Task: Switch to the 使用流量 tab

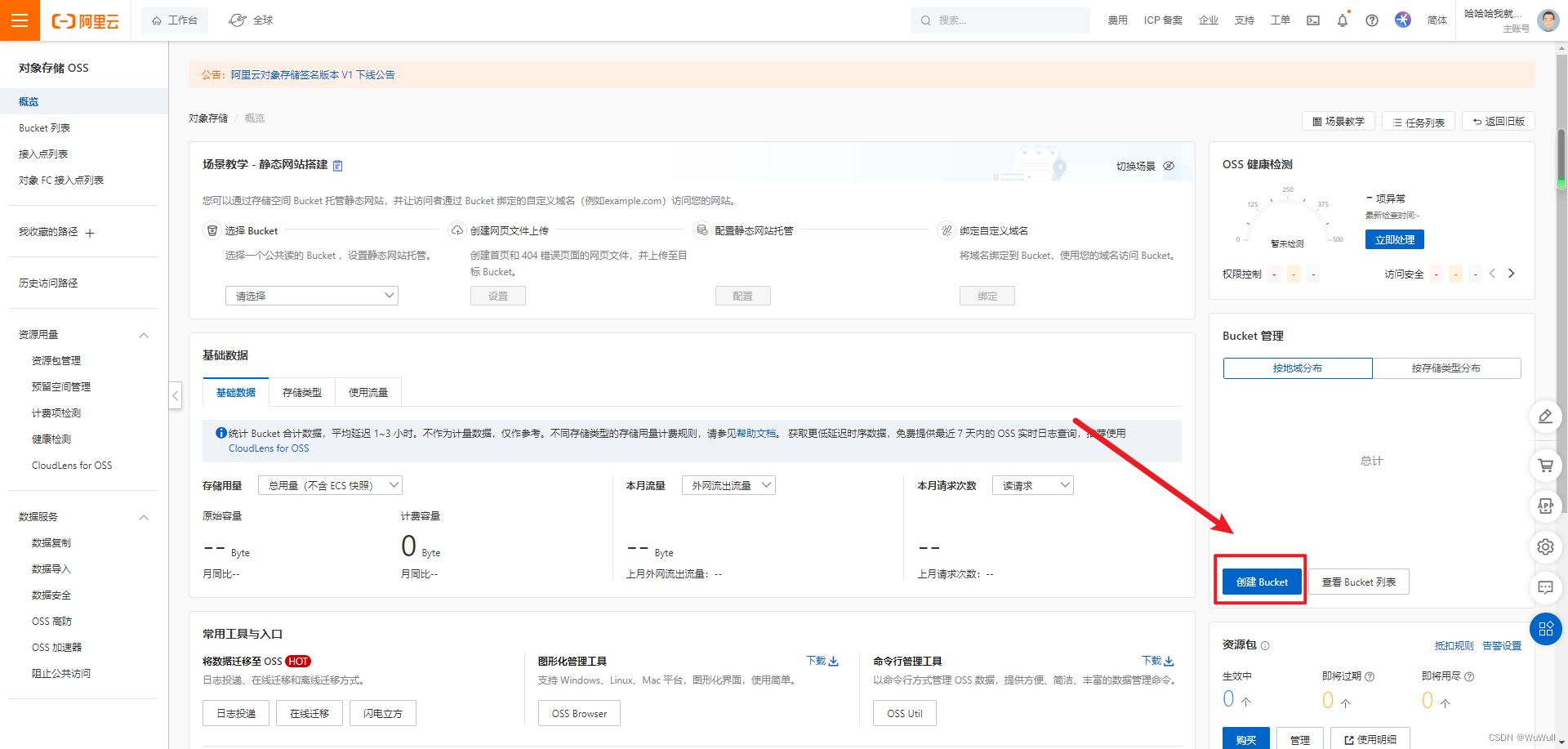Action: (x=368, y=393)
